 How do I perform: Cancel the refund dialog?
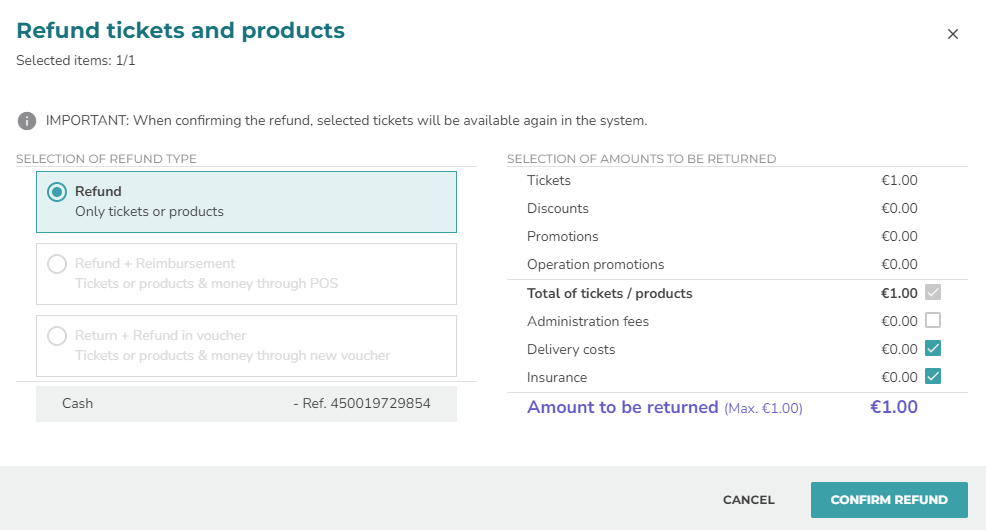point(748,500)
